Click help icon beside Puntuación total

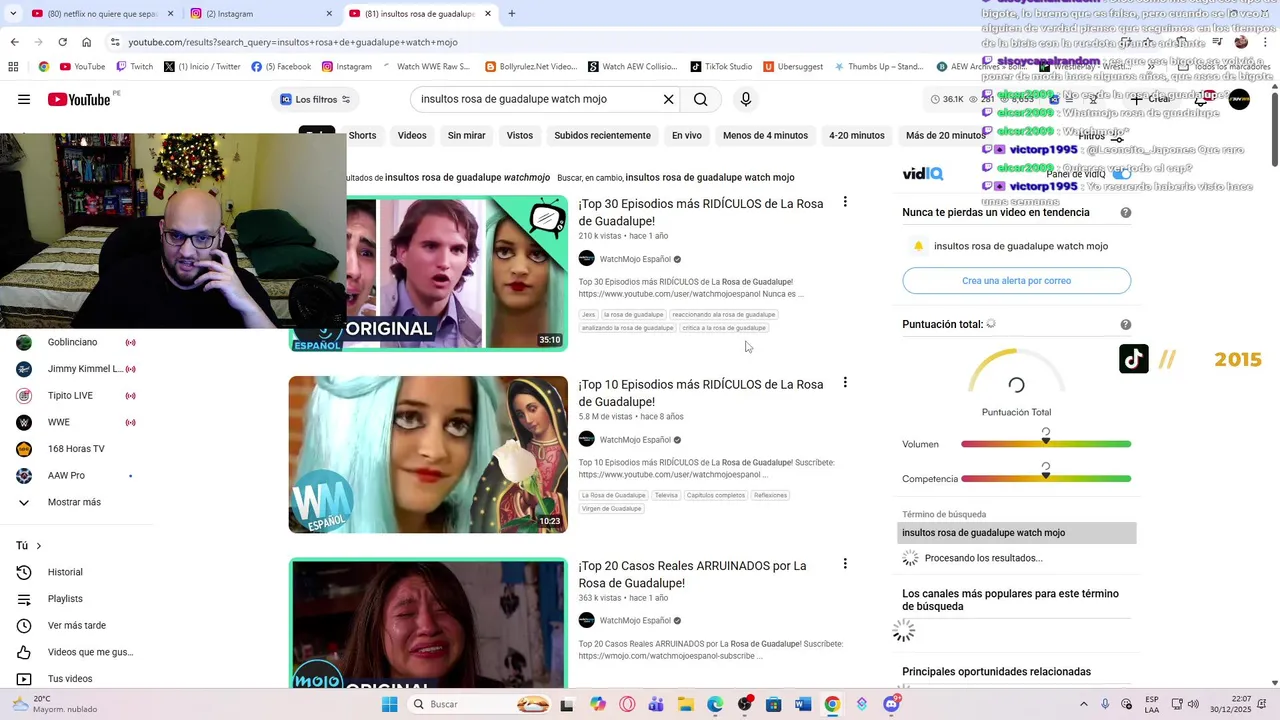click(x=1126, y=325)
